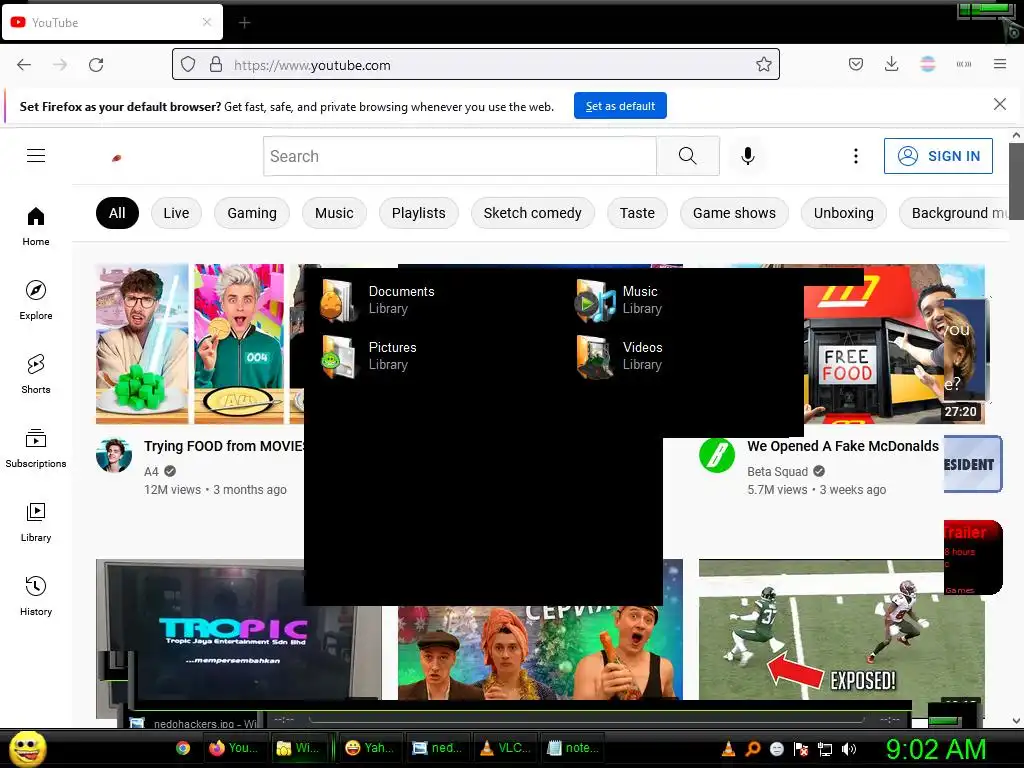Screen dimensions: 1024x768
Task: Select the Music filter chip
Action: pos(334,213)
